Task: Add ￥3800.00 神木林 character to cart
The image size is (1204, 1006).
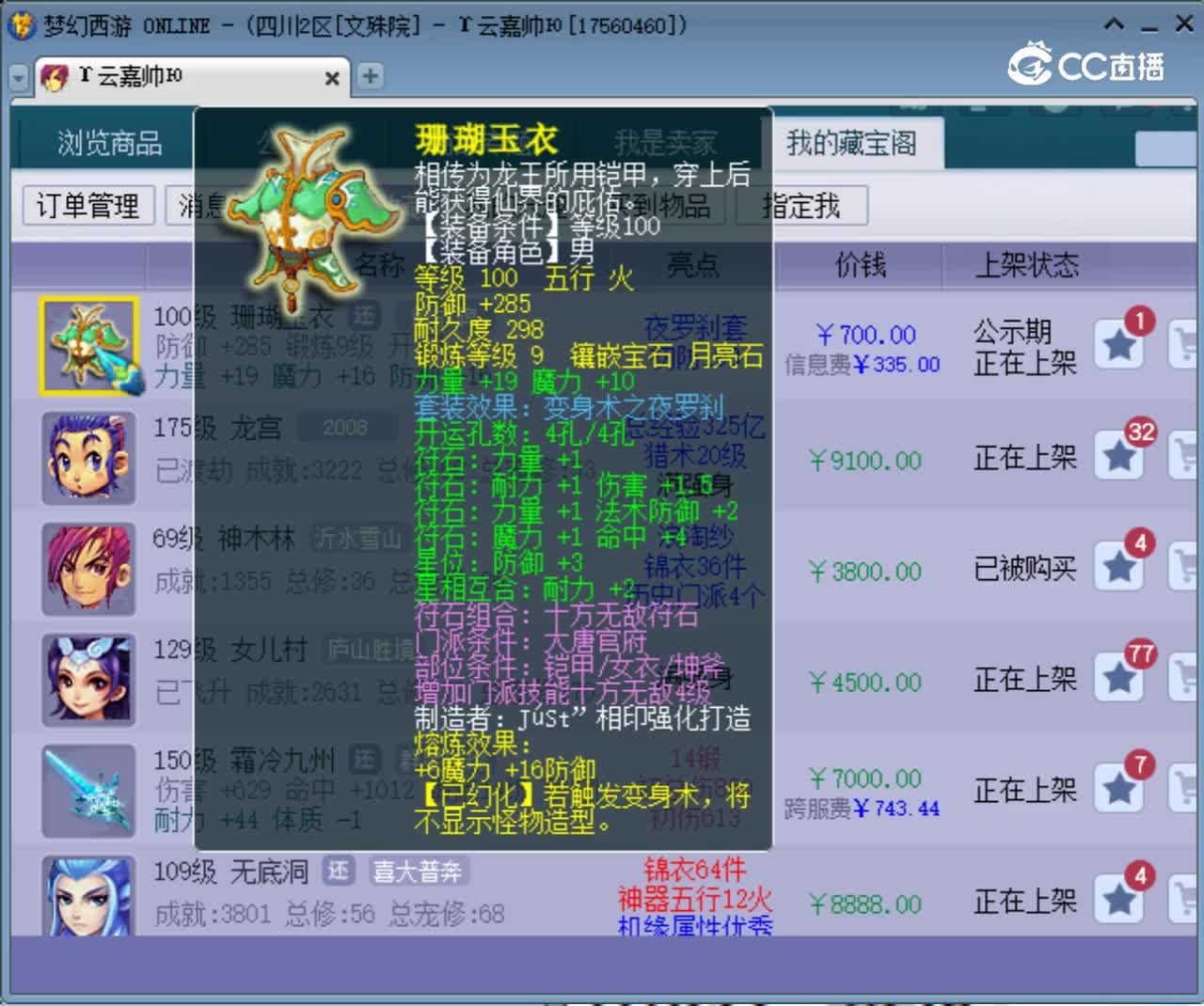Action: [x=1183, y=567]
